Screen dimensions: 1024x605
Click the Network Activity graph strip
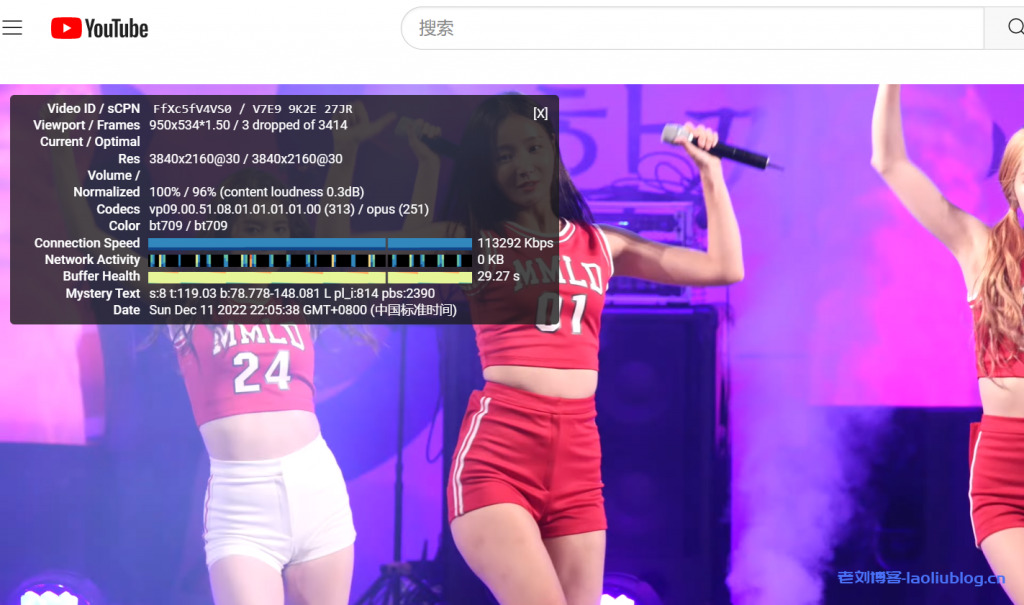(x=309, y=259)
